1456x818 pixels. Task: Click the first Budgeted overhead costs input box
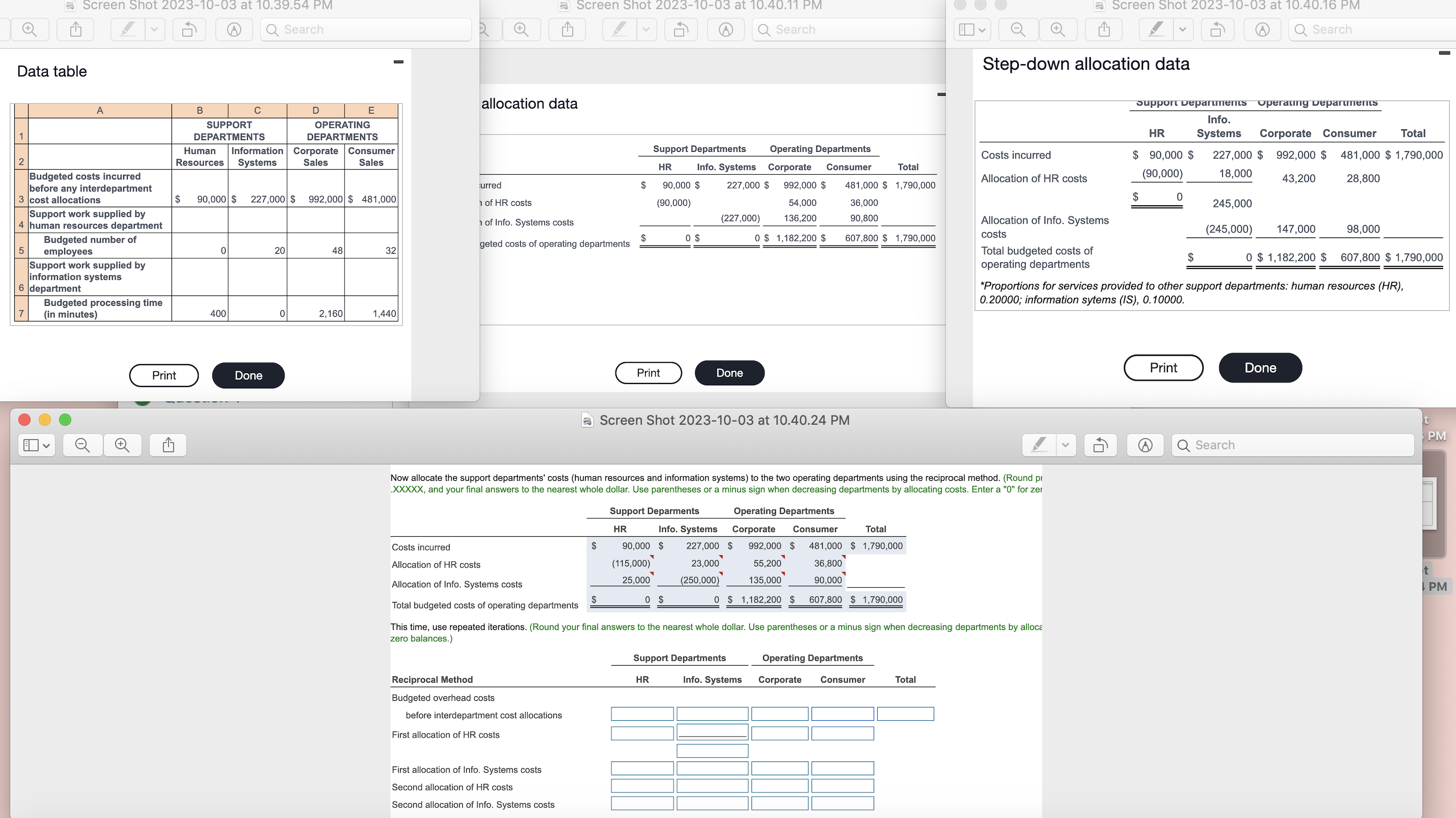click(641, 714)
